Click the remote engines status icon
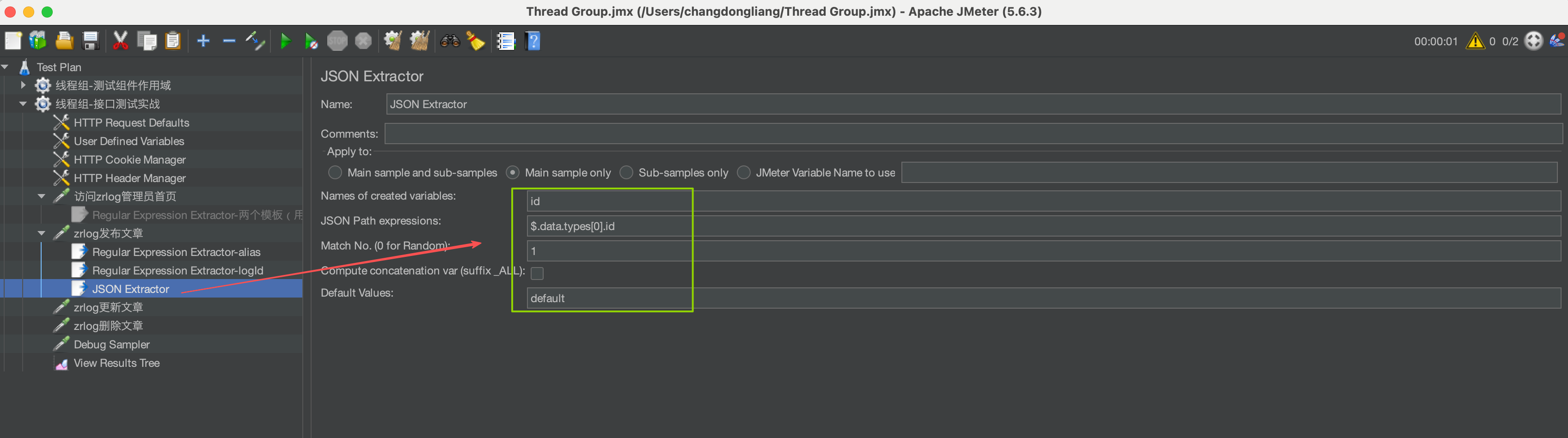The width and height of the screenshot is (1568, 438). (1534, 42)
